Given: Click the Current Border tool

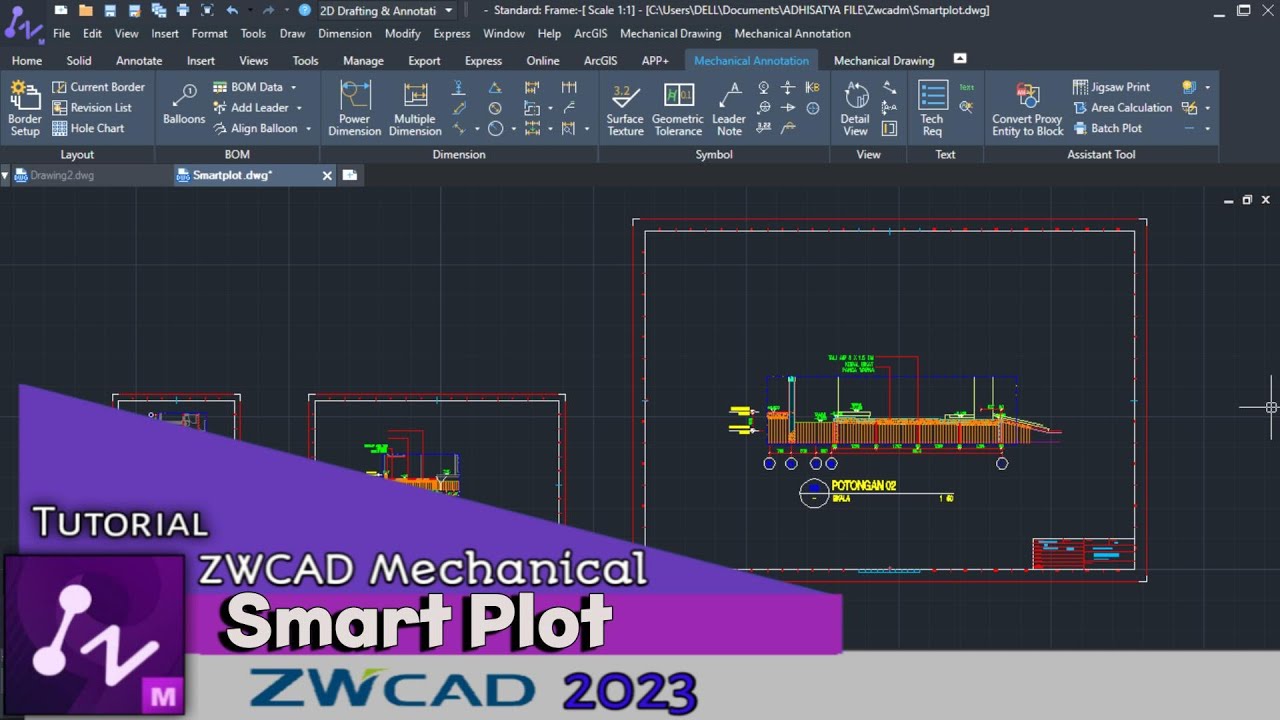Looking at the screenshot, I should click(98, 87).
